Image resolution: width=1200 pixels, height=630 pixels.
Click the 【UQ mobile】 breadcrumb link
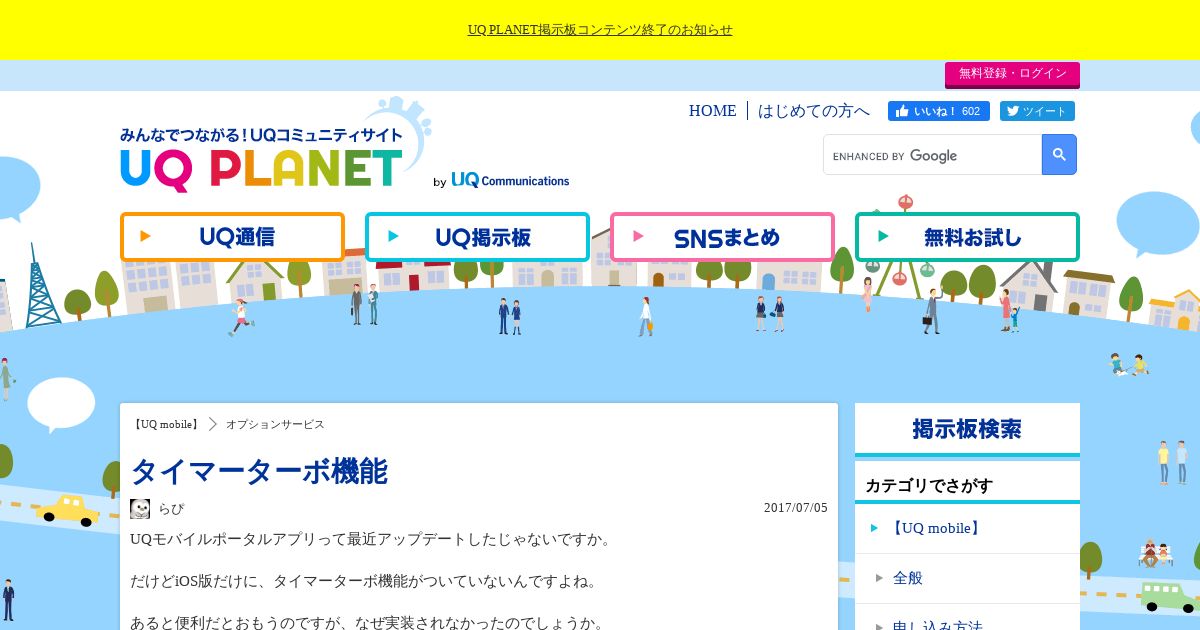tap(167, 424)
